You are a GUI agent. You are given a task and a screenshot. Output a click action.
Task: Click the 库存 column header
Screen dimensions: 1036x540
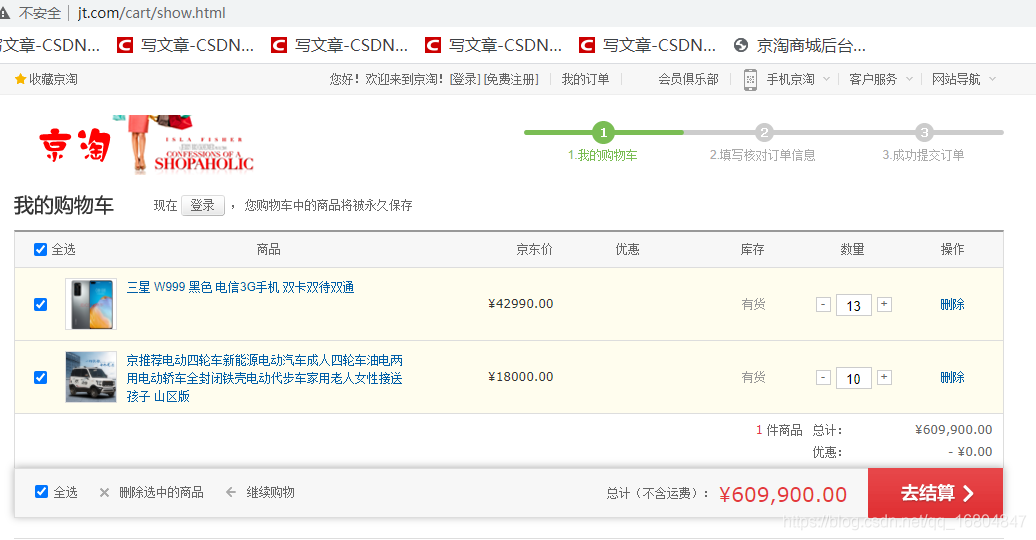[x=753, y=249]
